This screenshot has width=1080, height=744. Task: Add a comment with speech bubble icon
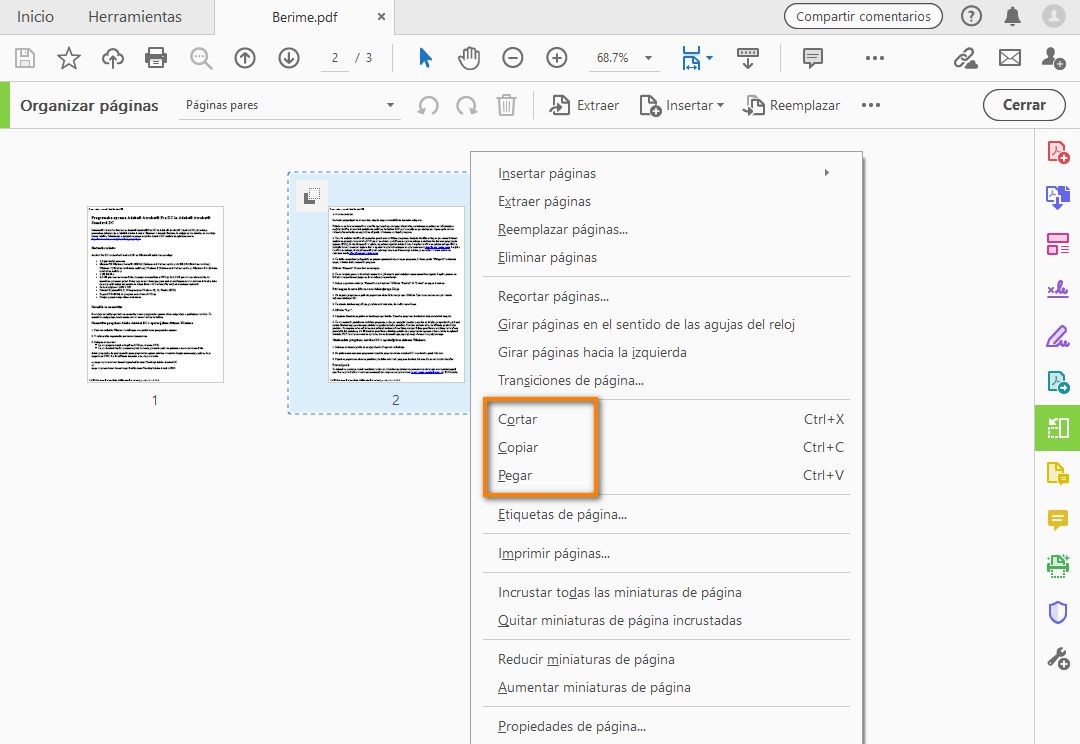pyautogui.click(x=813, y=58)
